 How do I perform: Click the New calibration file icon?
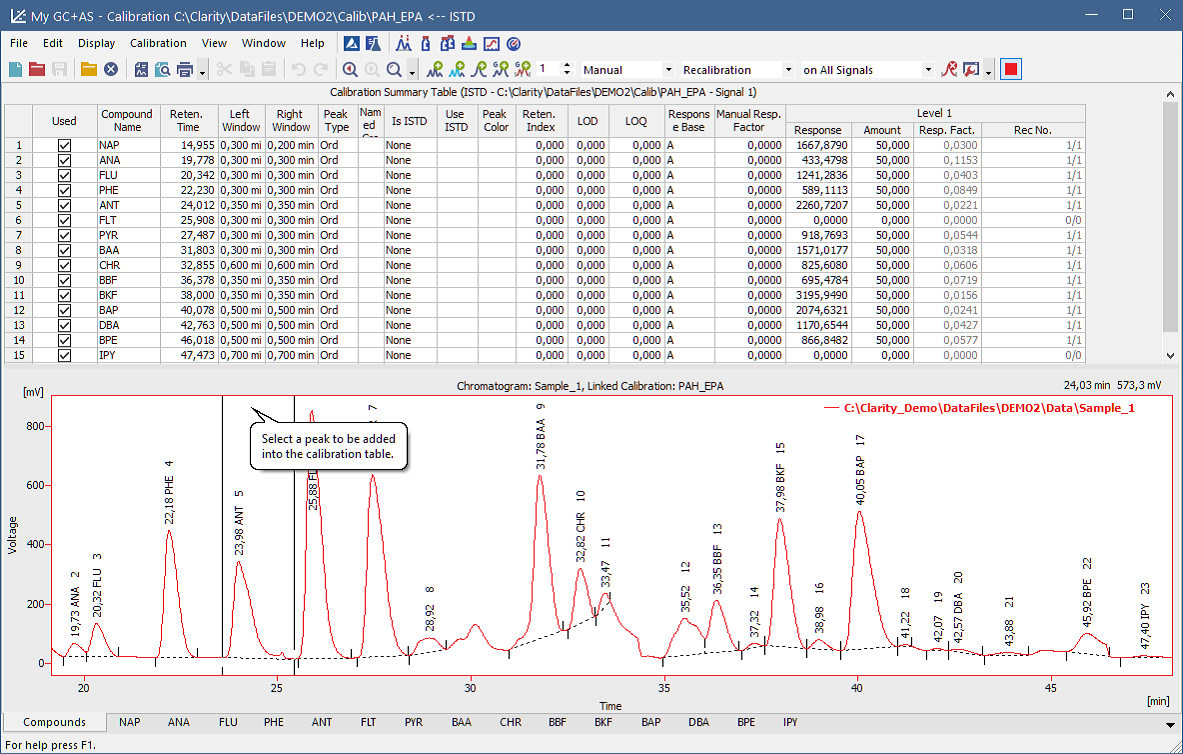tap(15, 69)
